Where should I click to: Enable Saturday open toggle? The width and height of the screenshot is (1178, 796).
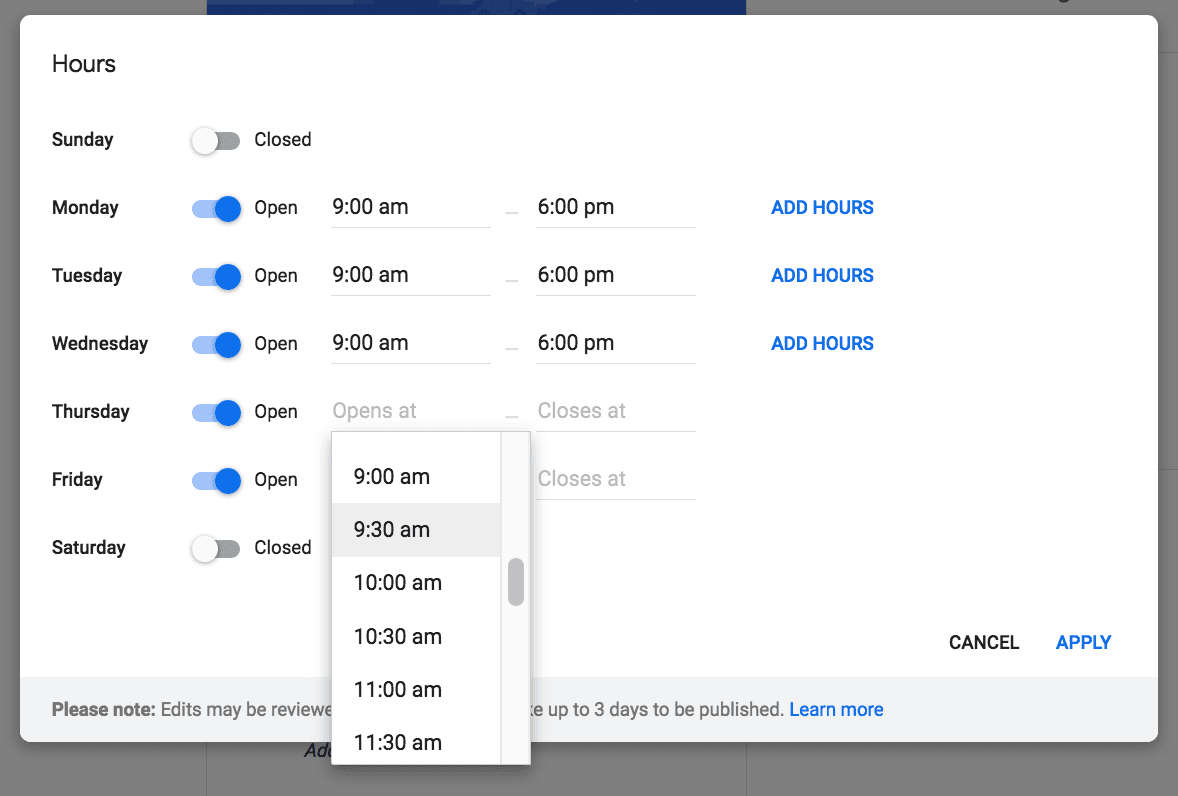click(x=216, y=548)
